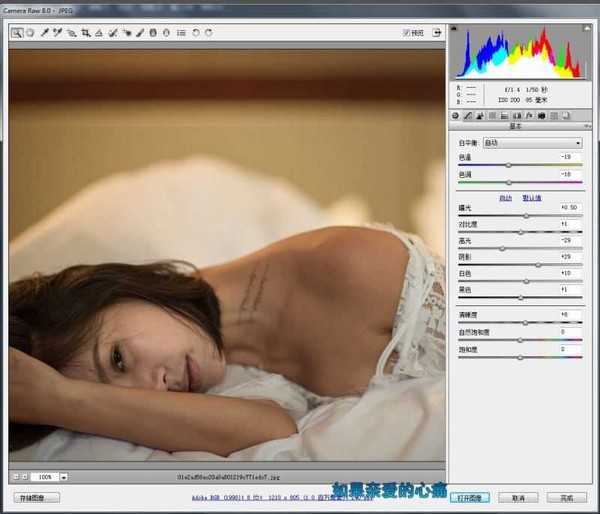Click the Auto (自动) tone link
This screenshot has width=600, height=514.
(506, 198)
